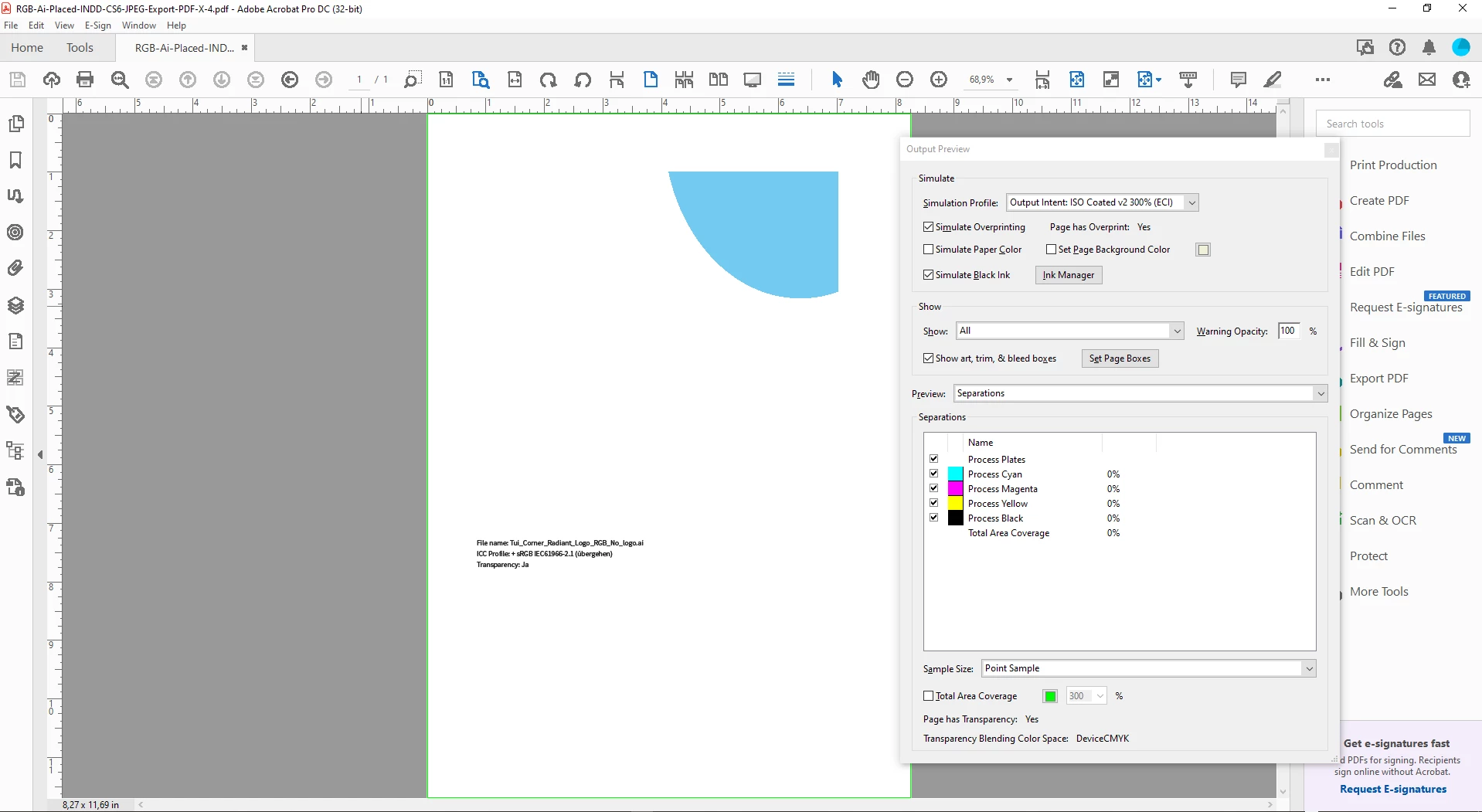1482x812 pixels.
Task: Open the Organize Pages tool
Action: pyautogui.click(x=1391, y=414)
